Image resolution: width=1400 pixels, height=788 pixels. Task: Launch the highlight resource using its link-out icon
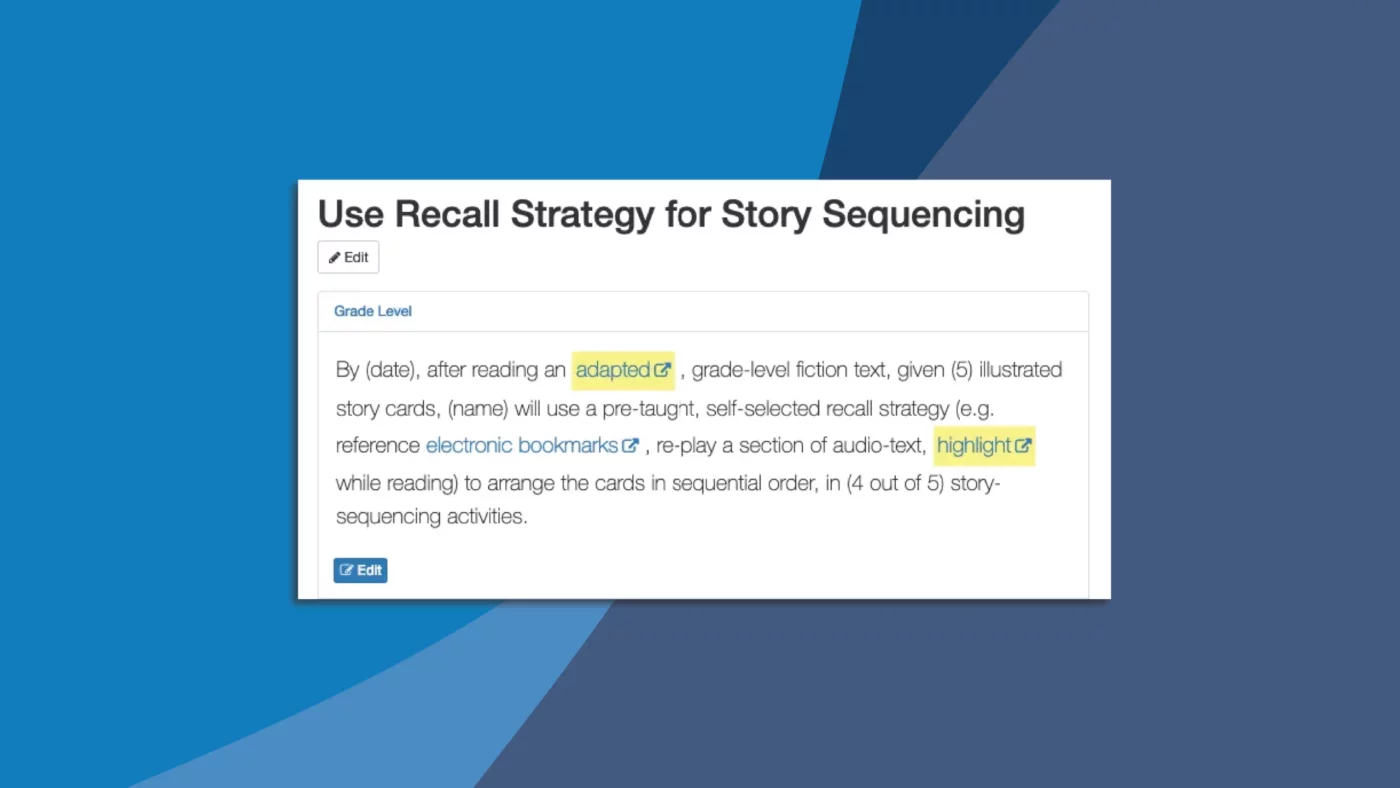click(x=1023, y=445)
